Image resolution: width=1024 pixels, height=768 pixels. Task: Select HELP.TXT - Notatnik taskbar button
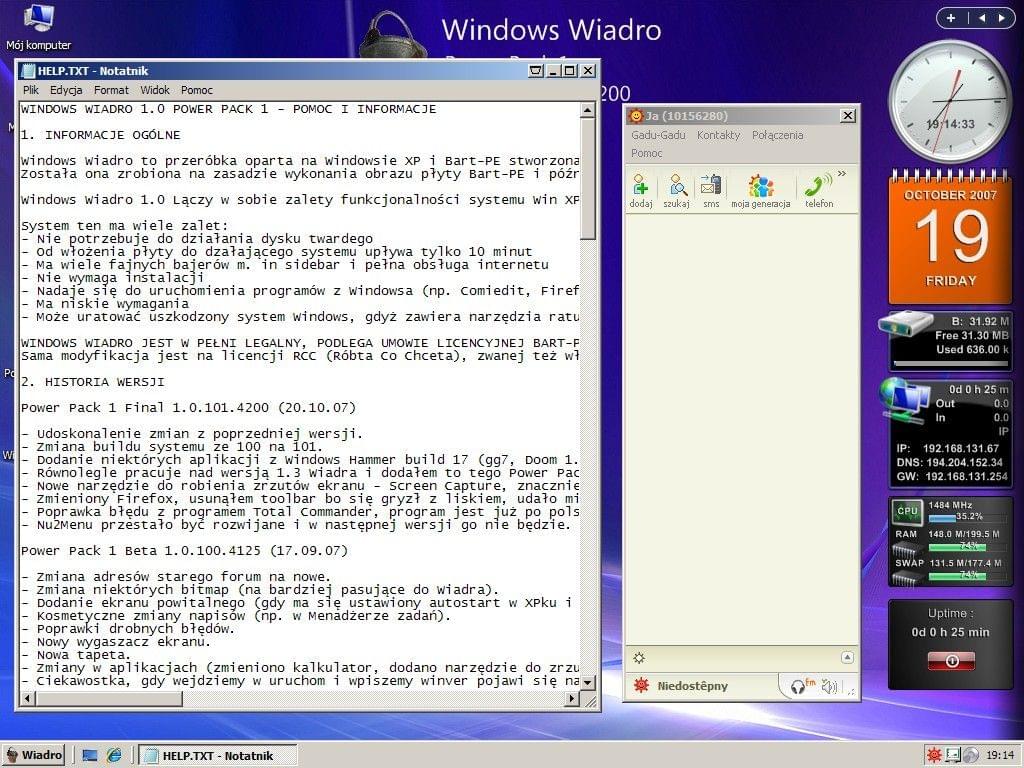coord(218,756)
